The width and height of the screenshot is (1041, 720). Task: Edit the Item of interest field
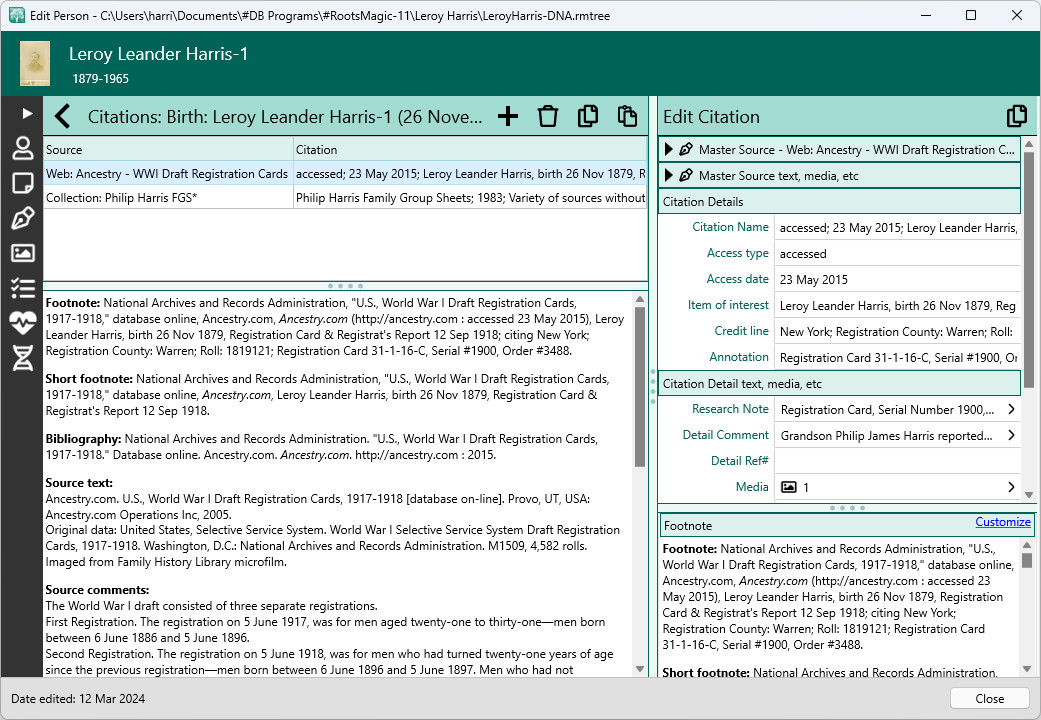click(x=898, y=305)
